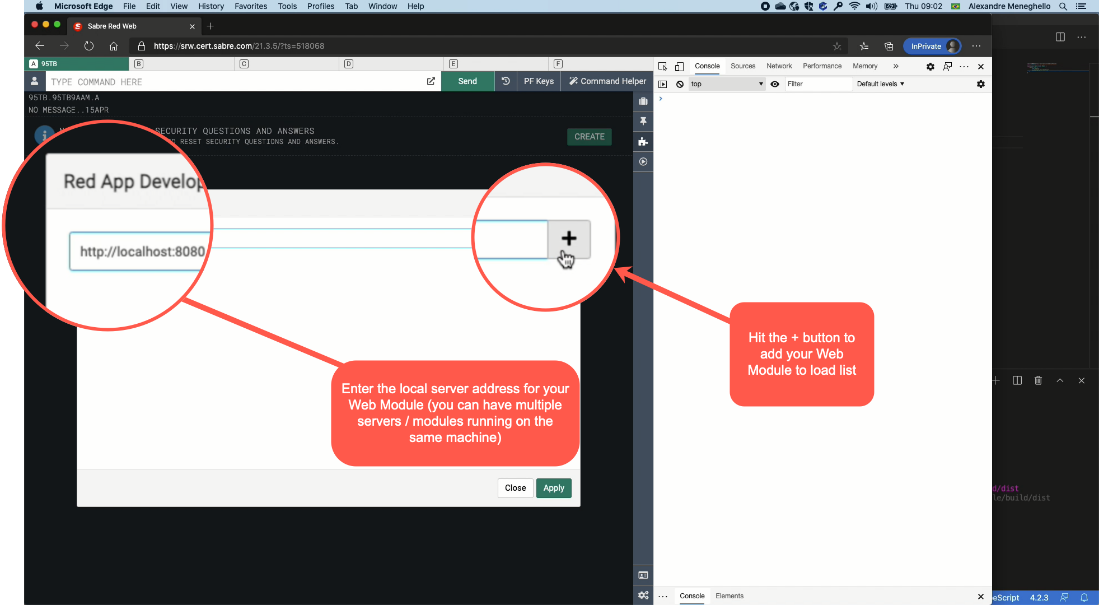Clear the console
1099x605 pixels.
coord(679,83)
